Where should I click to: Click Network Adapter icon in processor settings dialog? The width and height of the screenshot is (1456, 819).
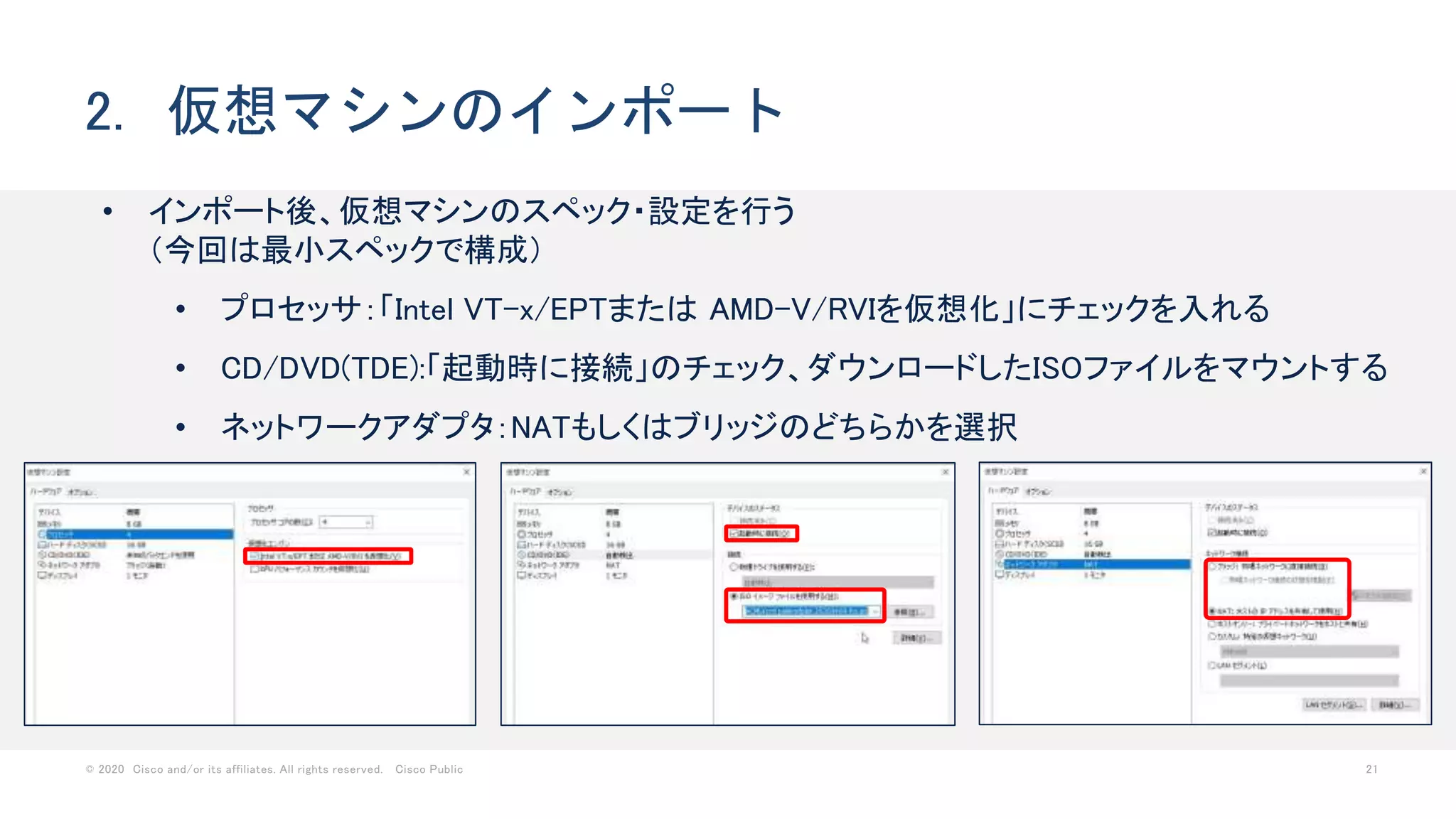pyautogui.click(x=43, y=565)
